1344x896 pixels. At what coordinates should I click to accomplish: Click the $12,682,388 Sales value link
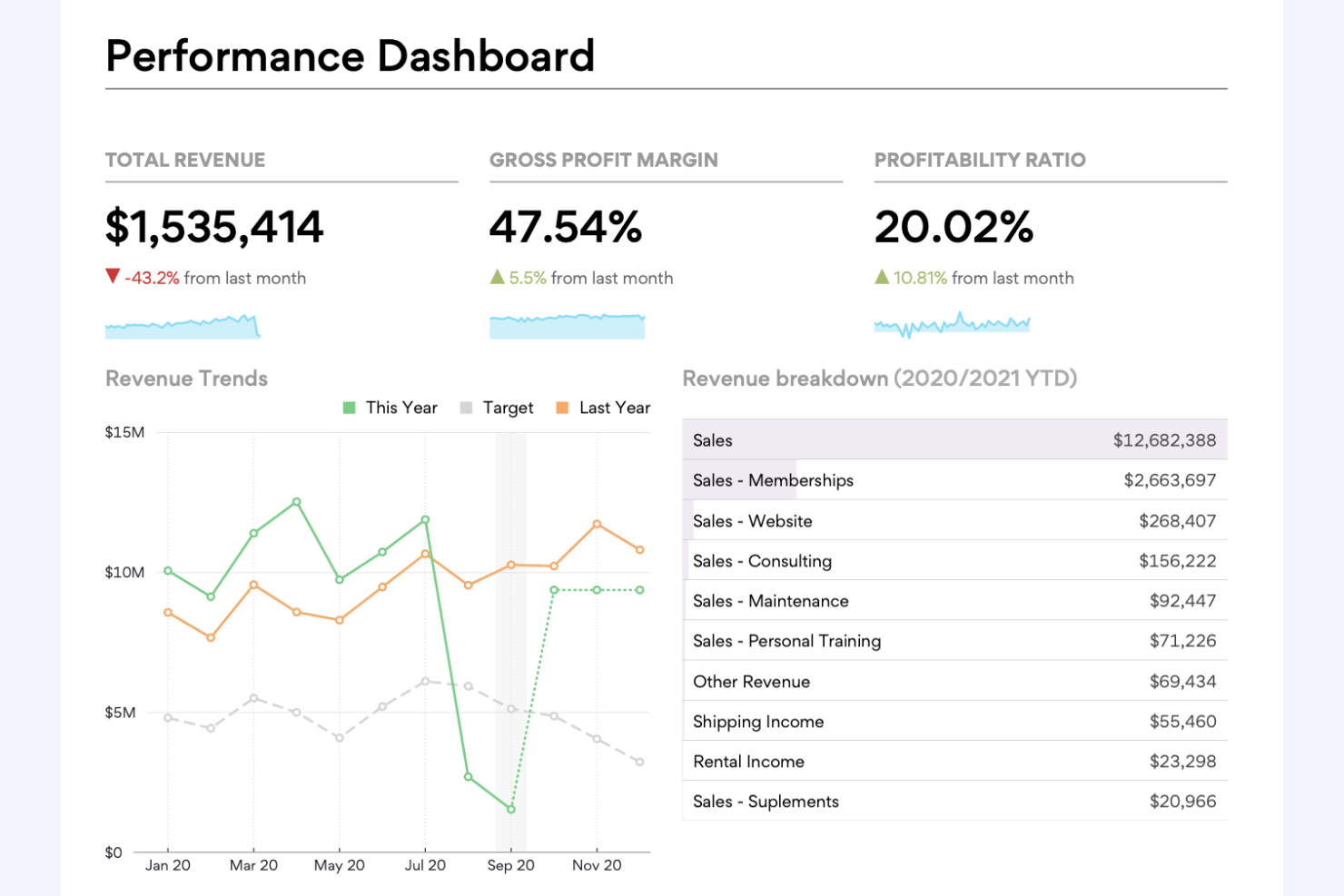[x=1165, y=440]
